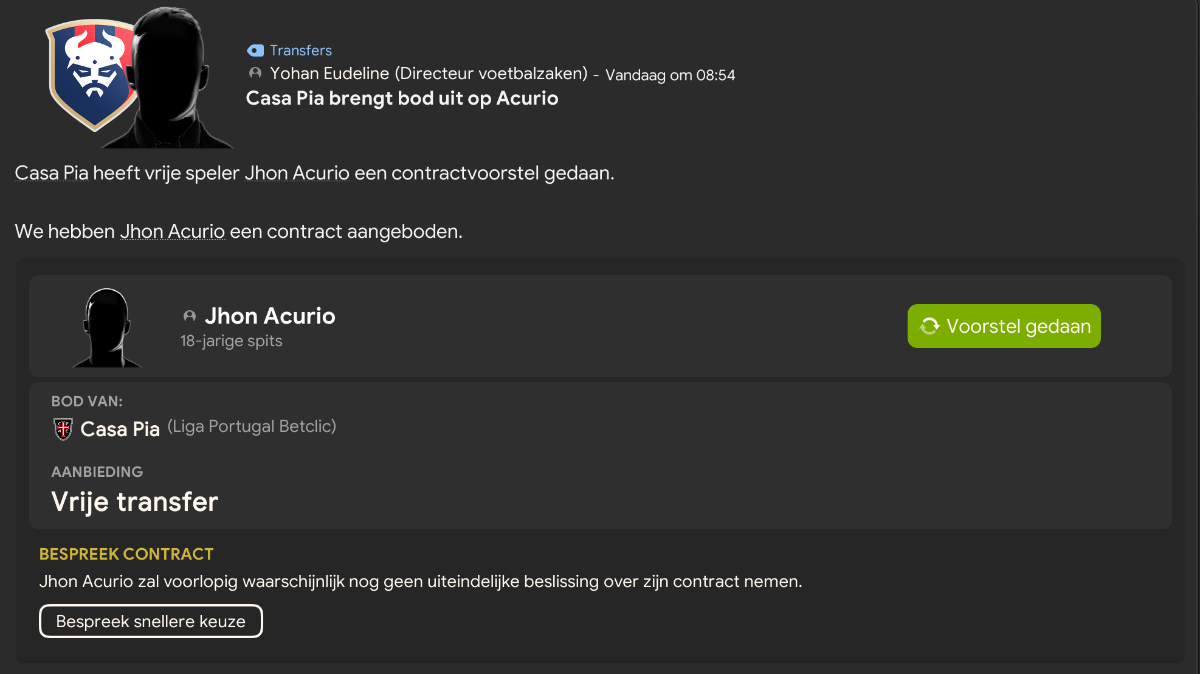
Task: Click the green 'Voorstel gedaan' button
Action: click(1004, 326)
